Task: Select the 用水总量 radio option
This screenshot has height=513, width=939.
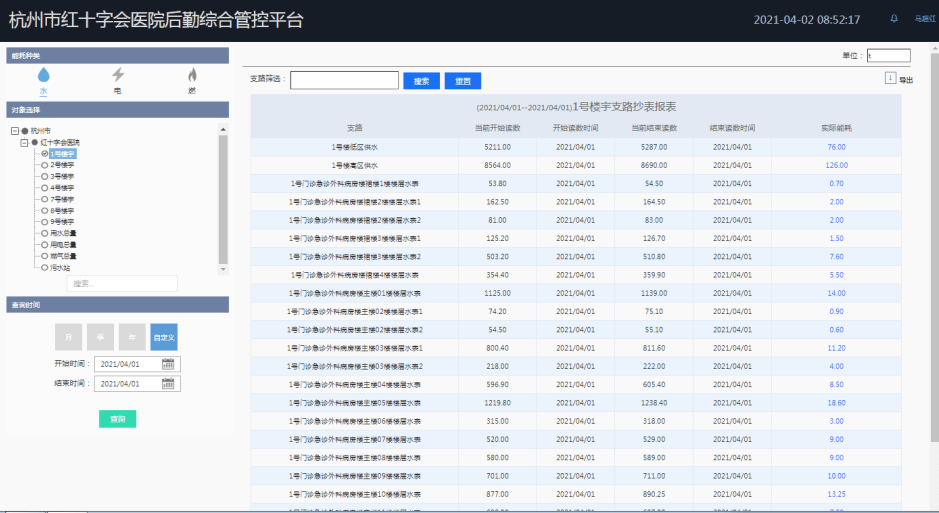Action: coord(44,233)
